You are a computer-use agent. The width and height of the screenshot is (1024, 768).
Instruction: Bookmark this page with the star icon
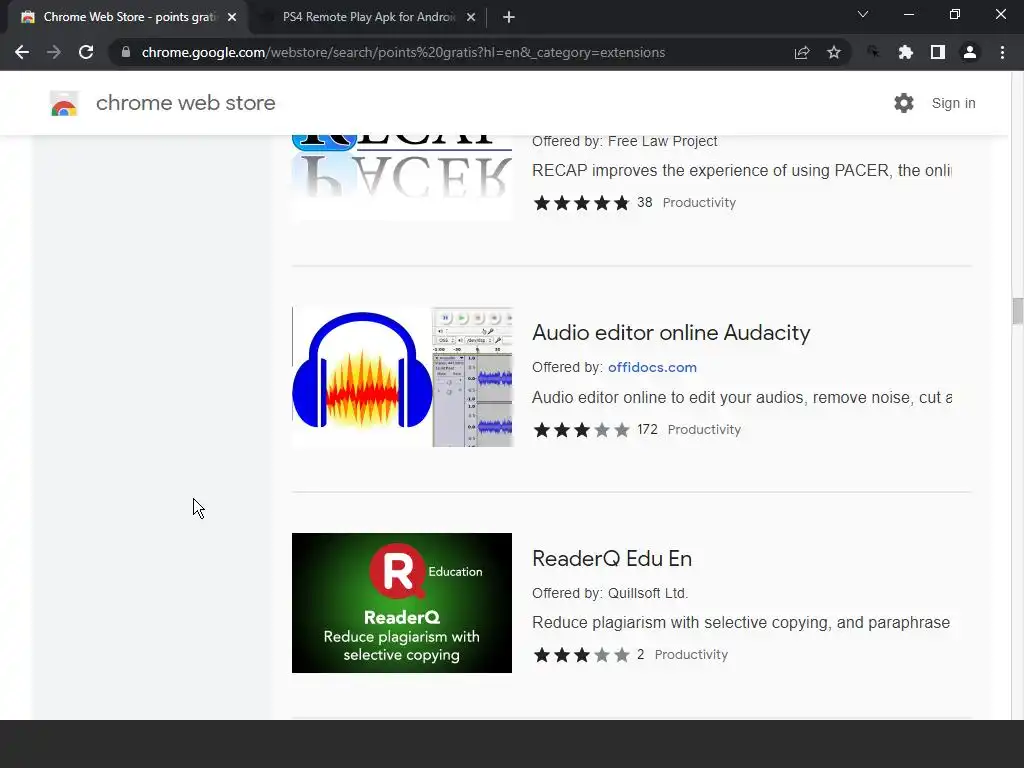tap(834, 52)
